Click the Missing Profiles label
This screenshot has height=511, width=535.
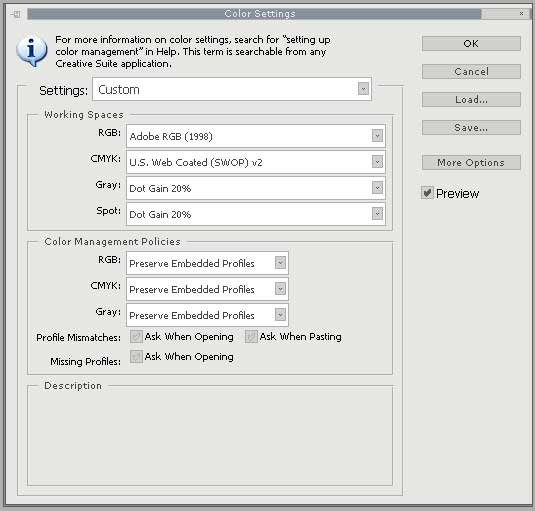coord(86,361)
